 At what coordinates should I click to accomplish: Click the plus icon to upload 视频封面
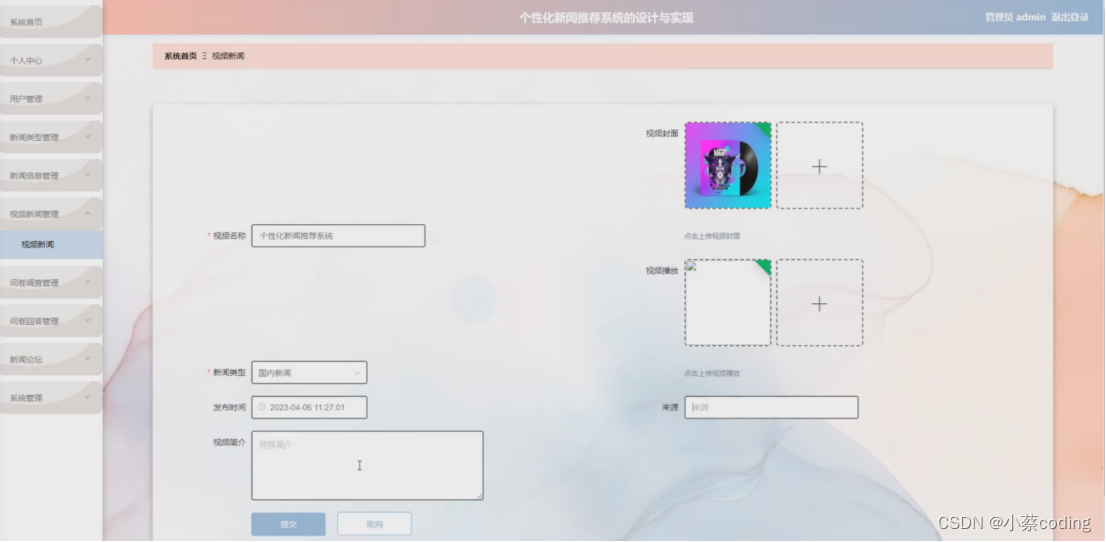(819, 166)
